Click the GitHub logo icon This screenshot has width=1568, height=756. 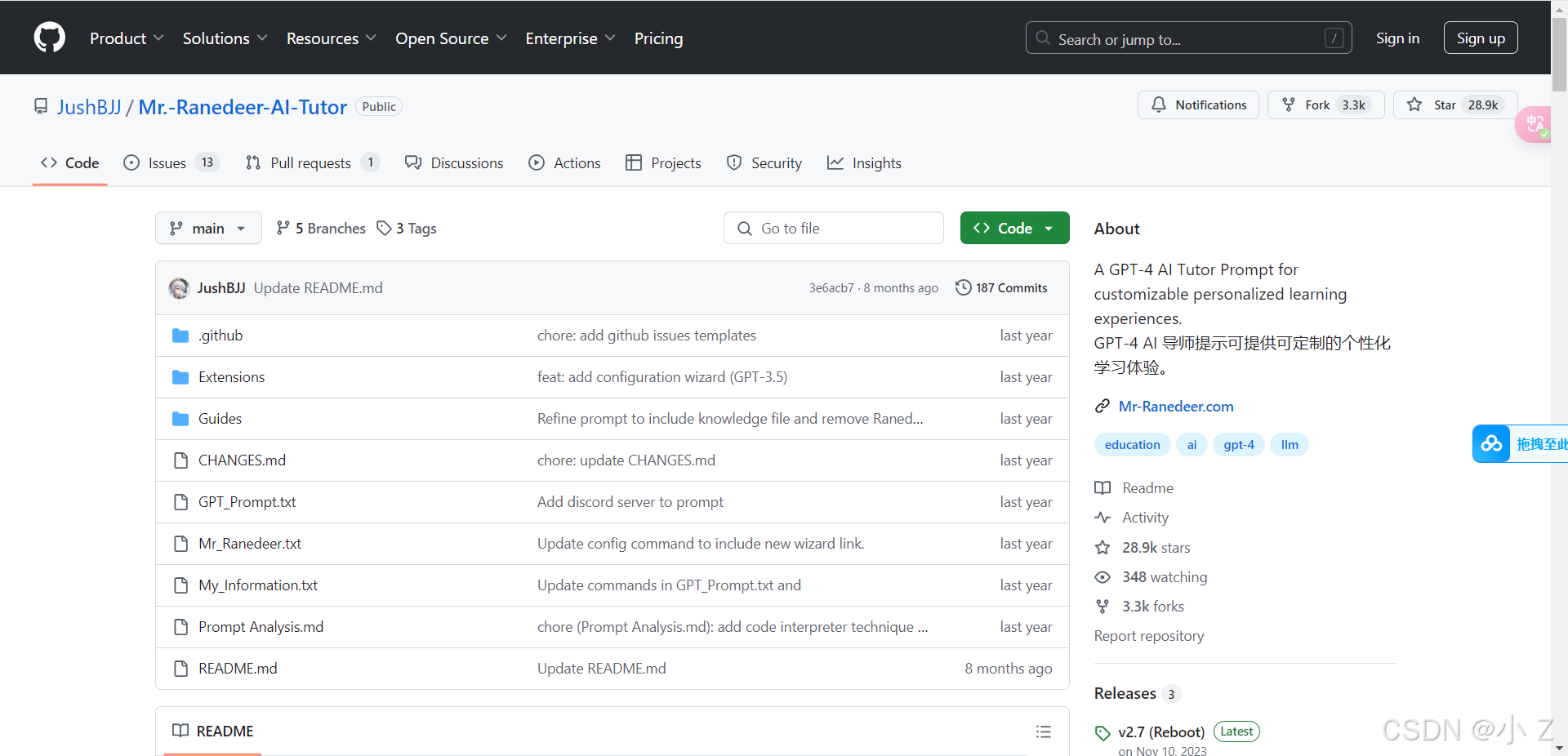pyautogui.click(x=50, y=38)
